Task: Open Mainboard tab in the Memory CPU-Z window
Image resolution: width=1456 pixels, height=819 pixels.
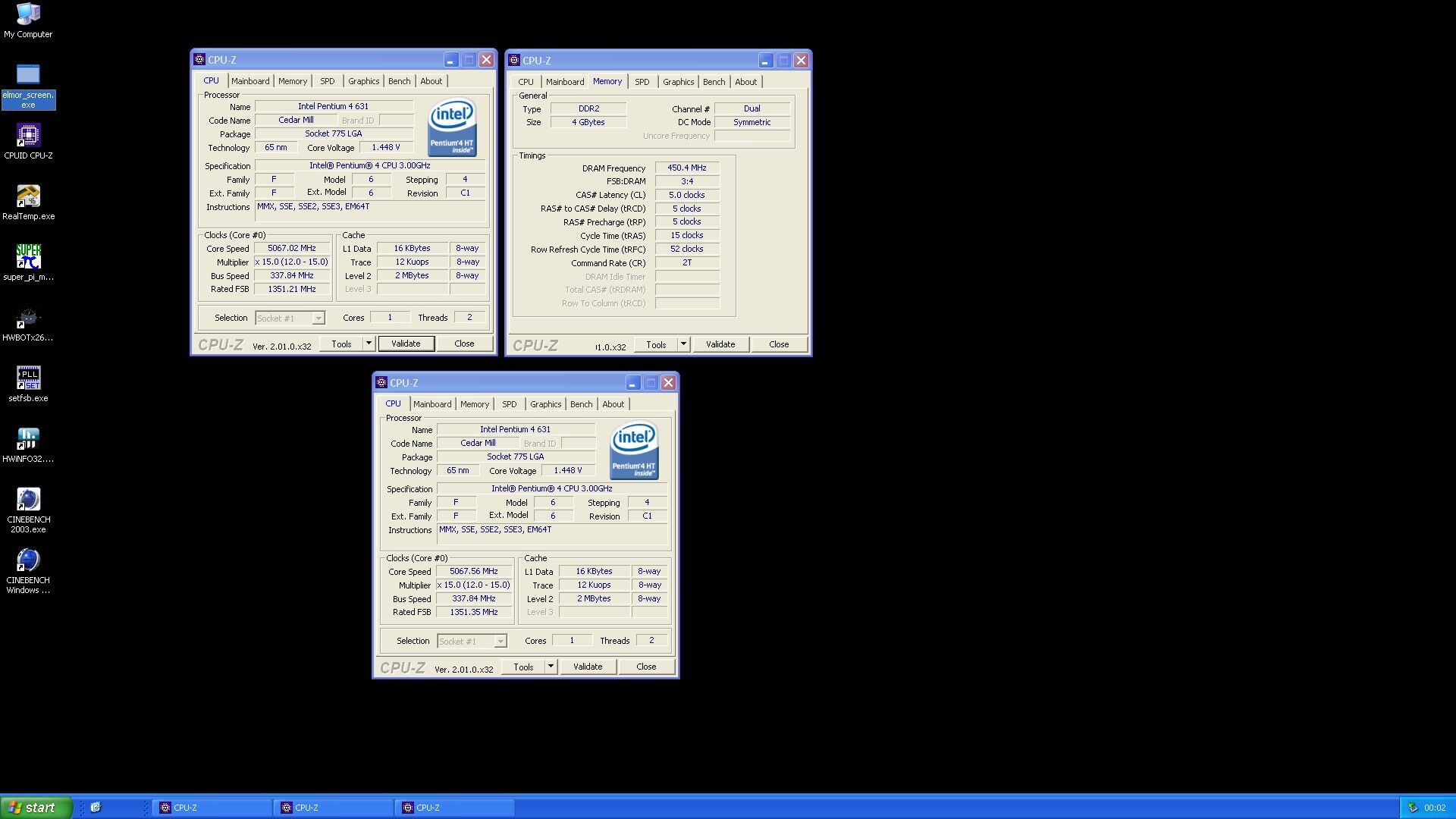Action: pyautogui.click(x=565, y=82)
